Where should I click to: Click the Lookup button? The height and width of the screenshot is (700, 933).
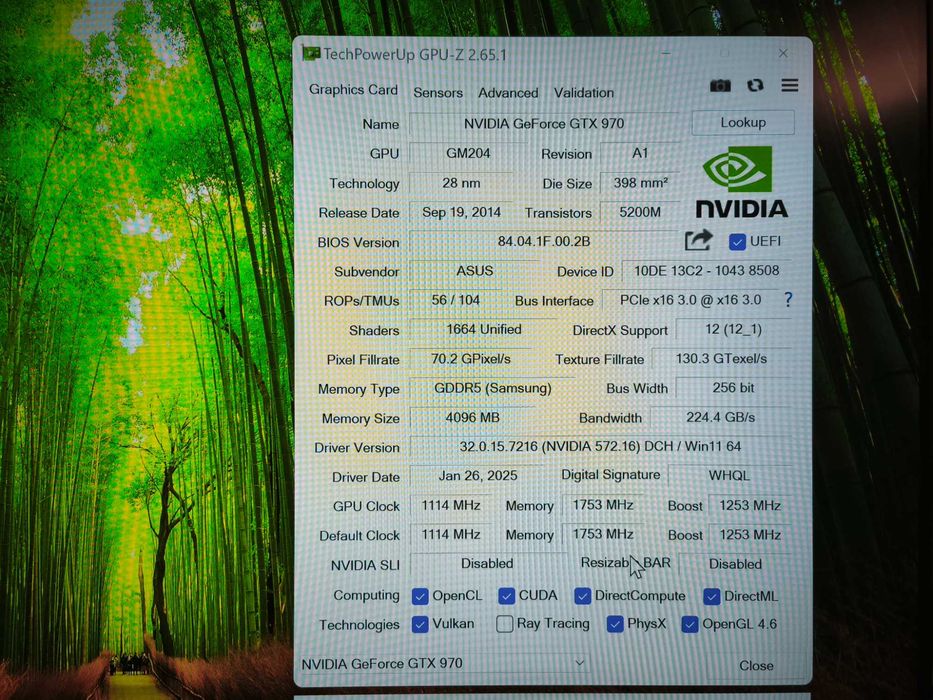click(x=743, y=123)
